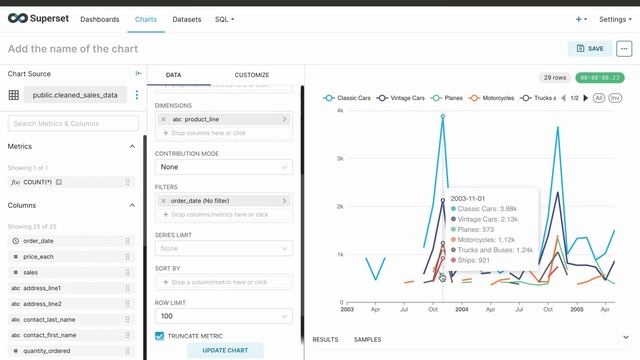
Task: Open the three-dot chart actions menu
Action: pyautogui.click(x=624, y=49)
